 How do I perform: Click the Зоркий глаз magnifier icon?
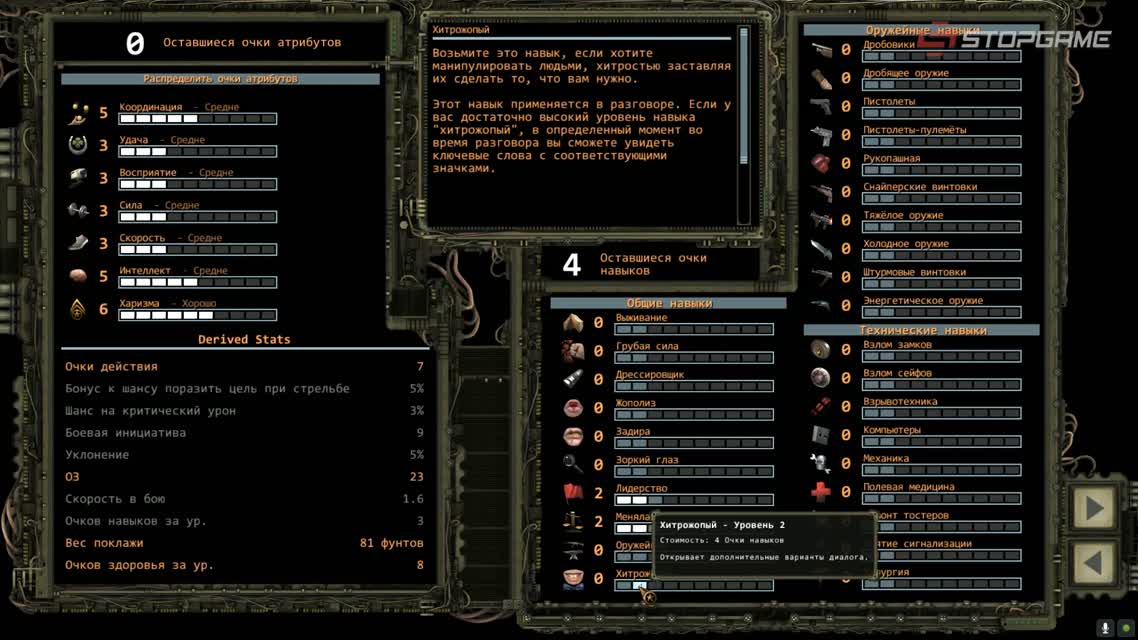coord(573,464)
